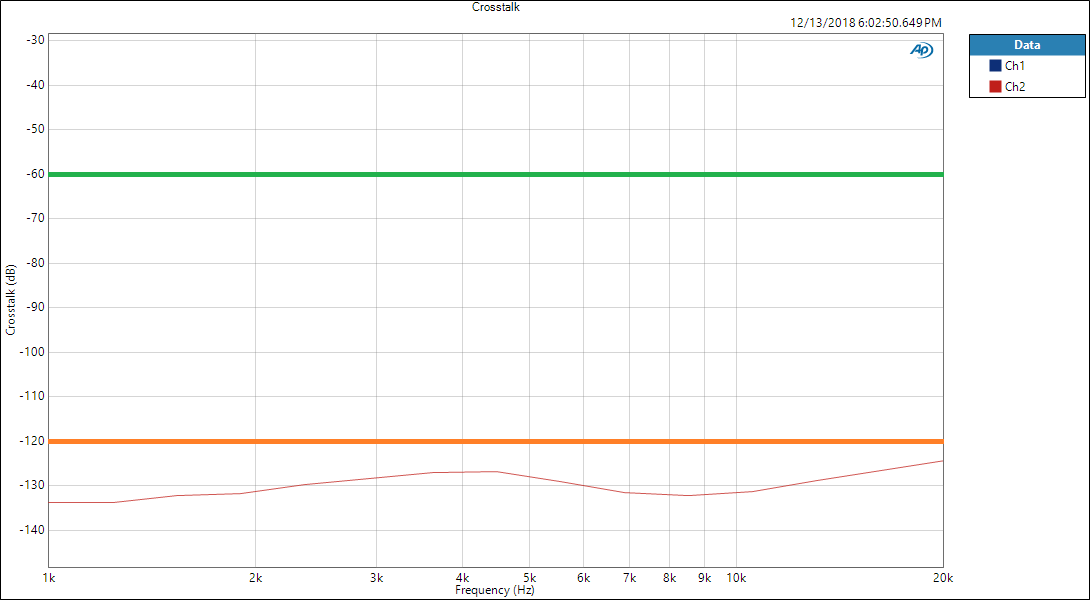
Task: Click the 9k frequency tick label
Action: (704, 577)
